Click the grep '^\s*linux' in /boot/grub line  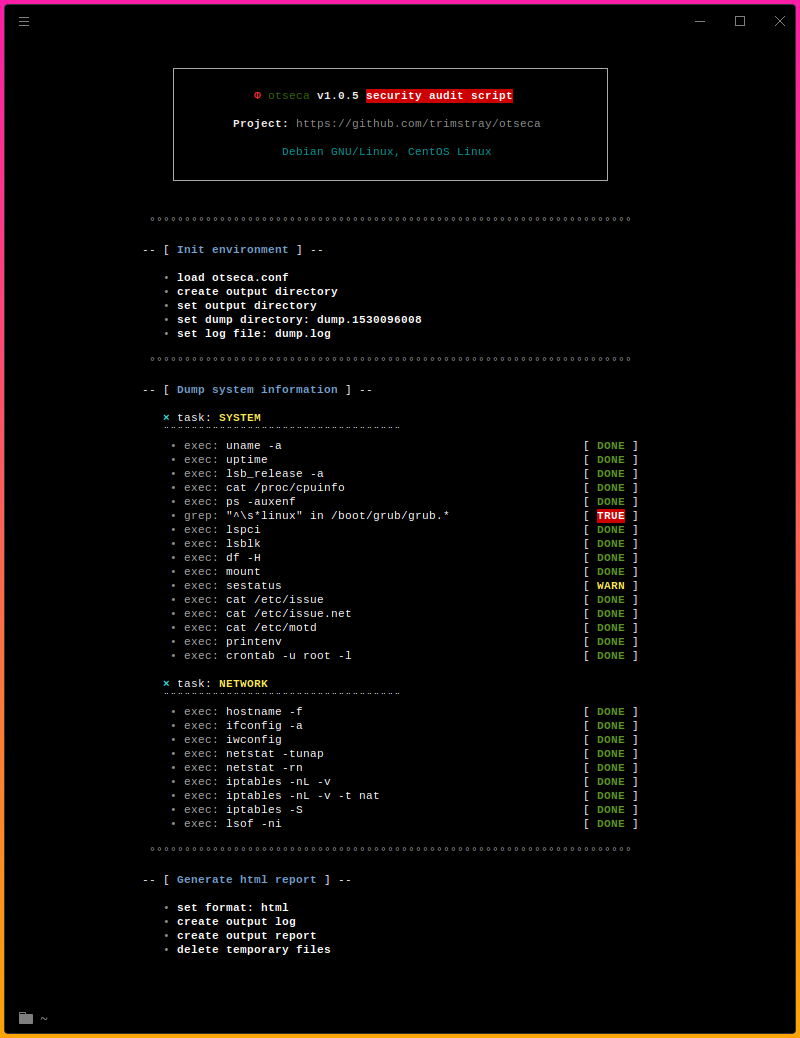pyautogui.click(x=317, y=516)
